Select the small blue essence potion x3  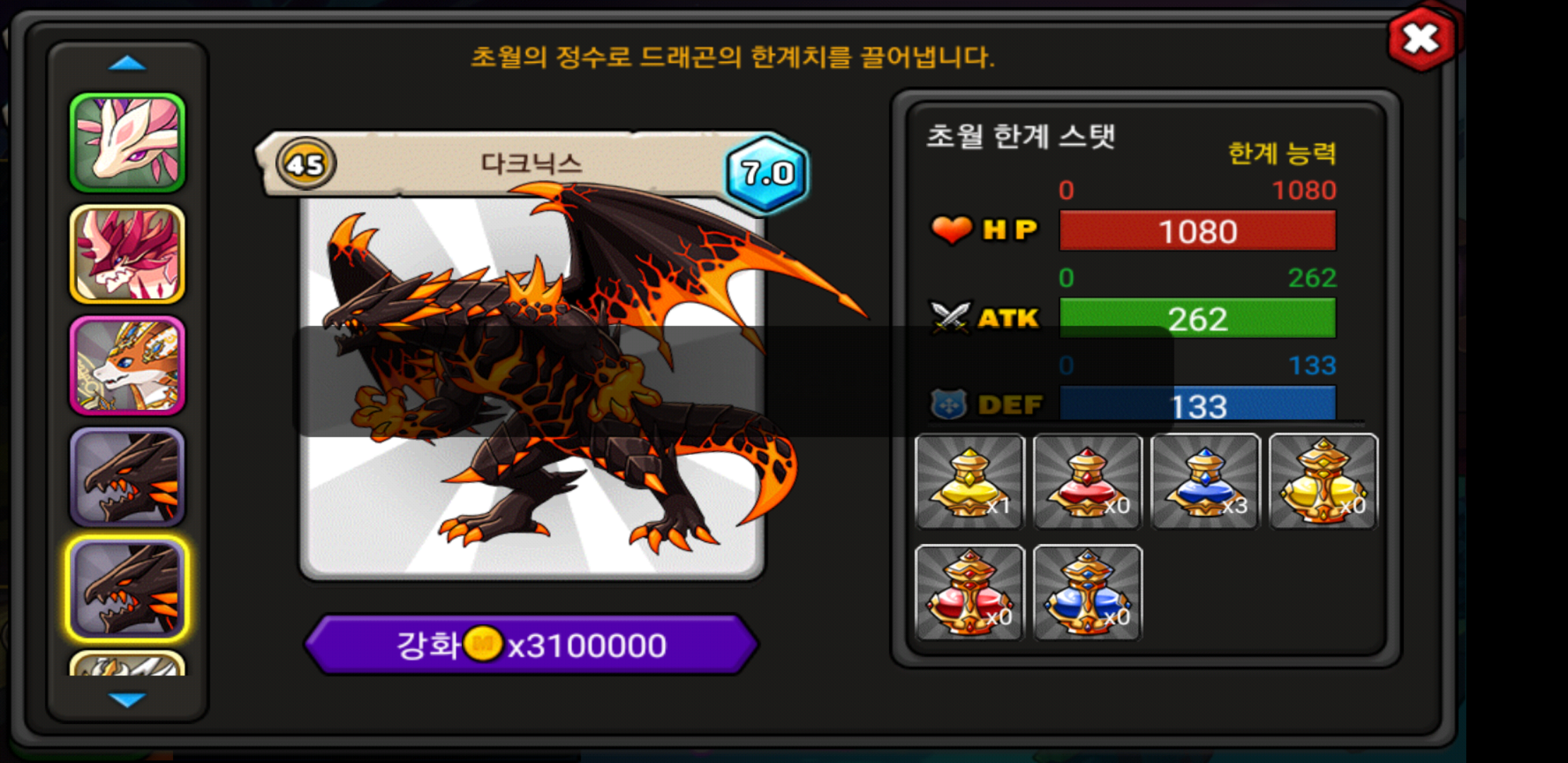pos(1205,481)
